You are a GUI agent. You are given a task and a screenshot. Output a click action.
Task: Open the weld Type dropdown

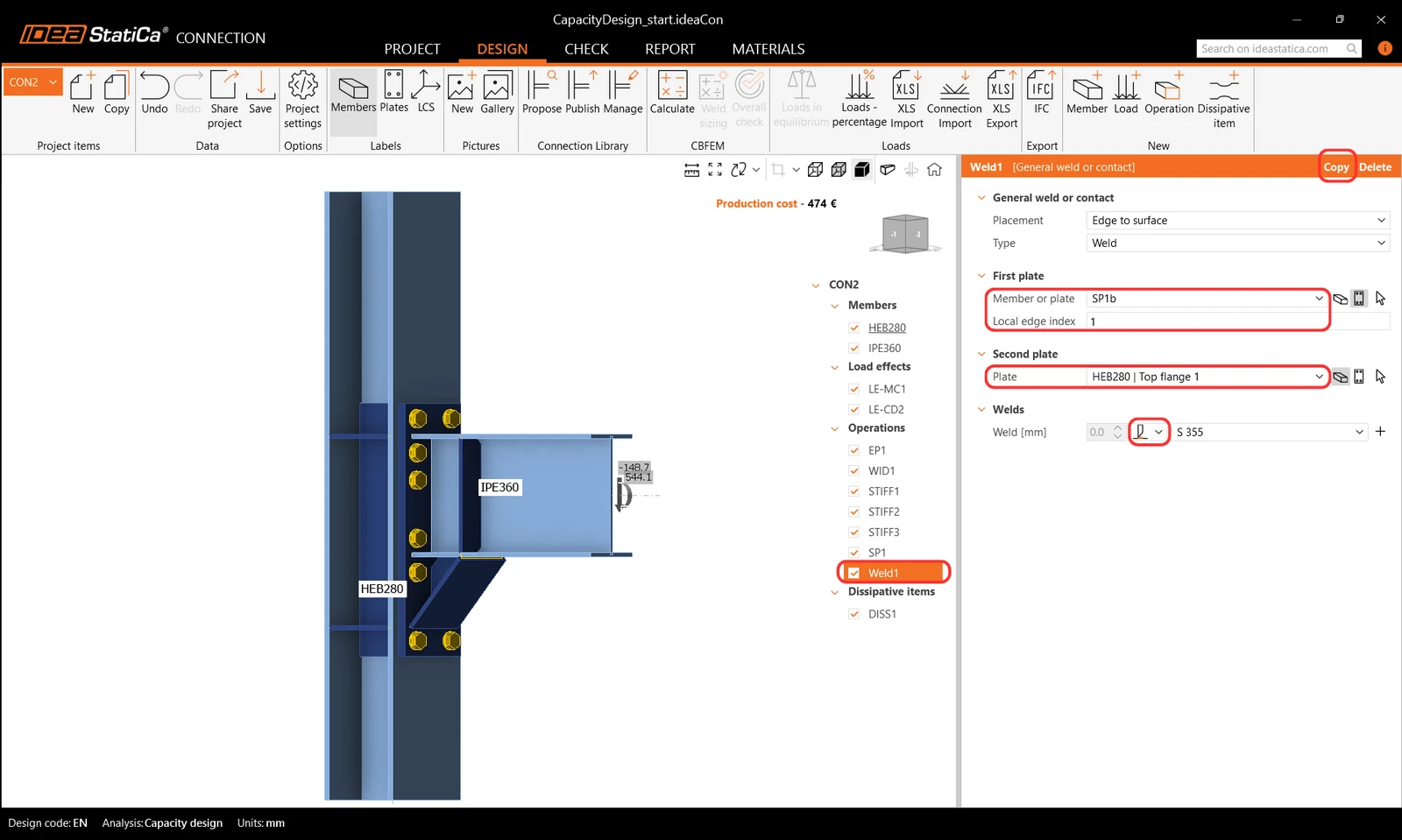coord(1237,244)
